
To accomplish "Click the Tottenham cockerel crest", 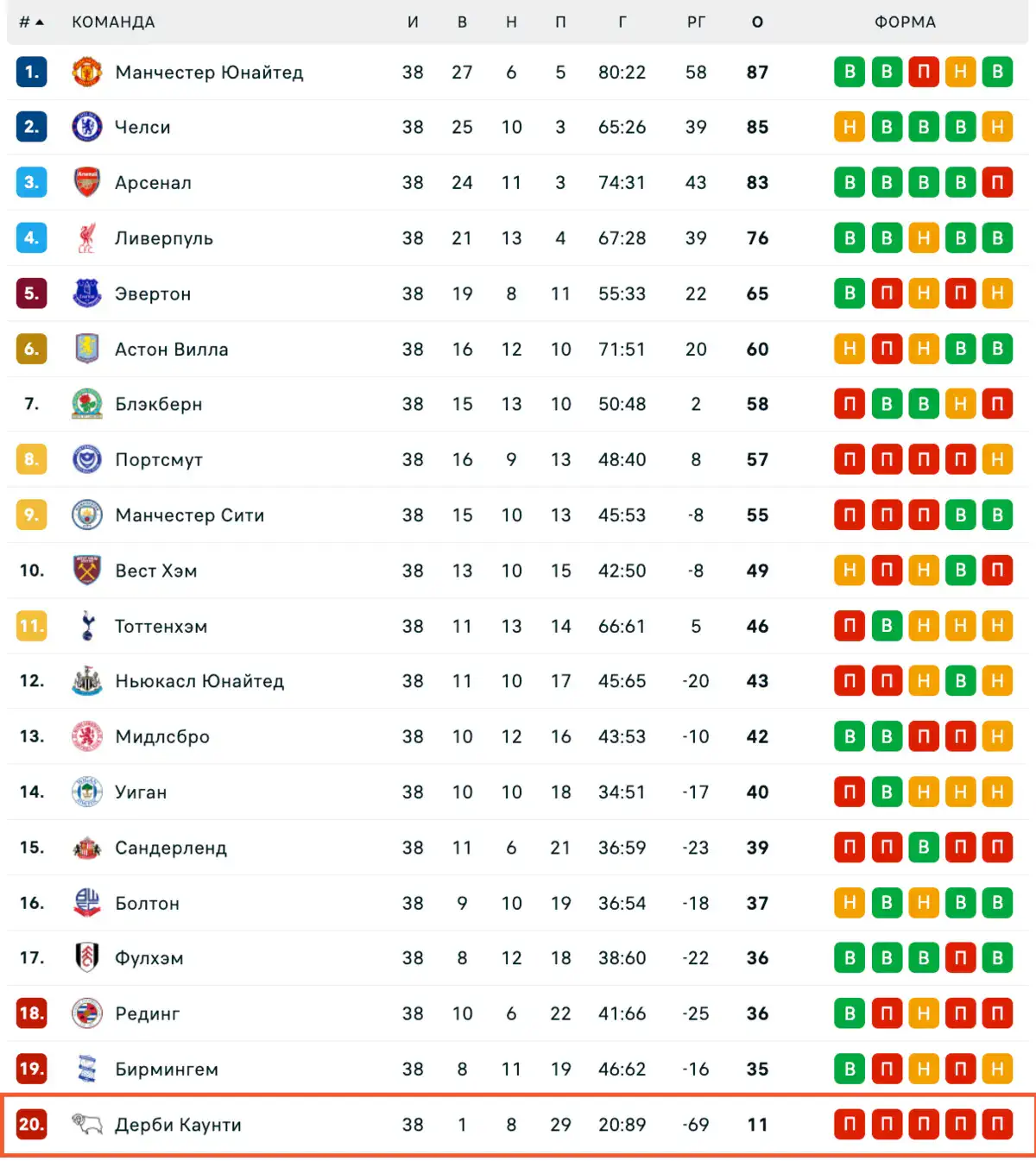I will click(x=87, y=626).
